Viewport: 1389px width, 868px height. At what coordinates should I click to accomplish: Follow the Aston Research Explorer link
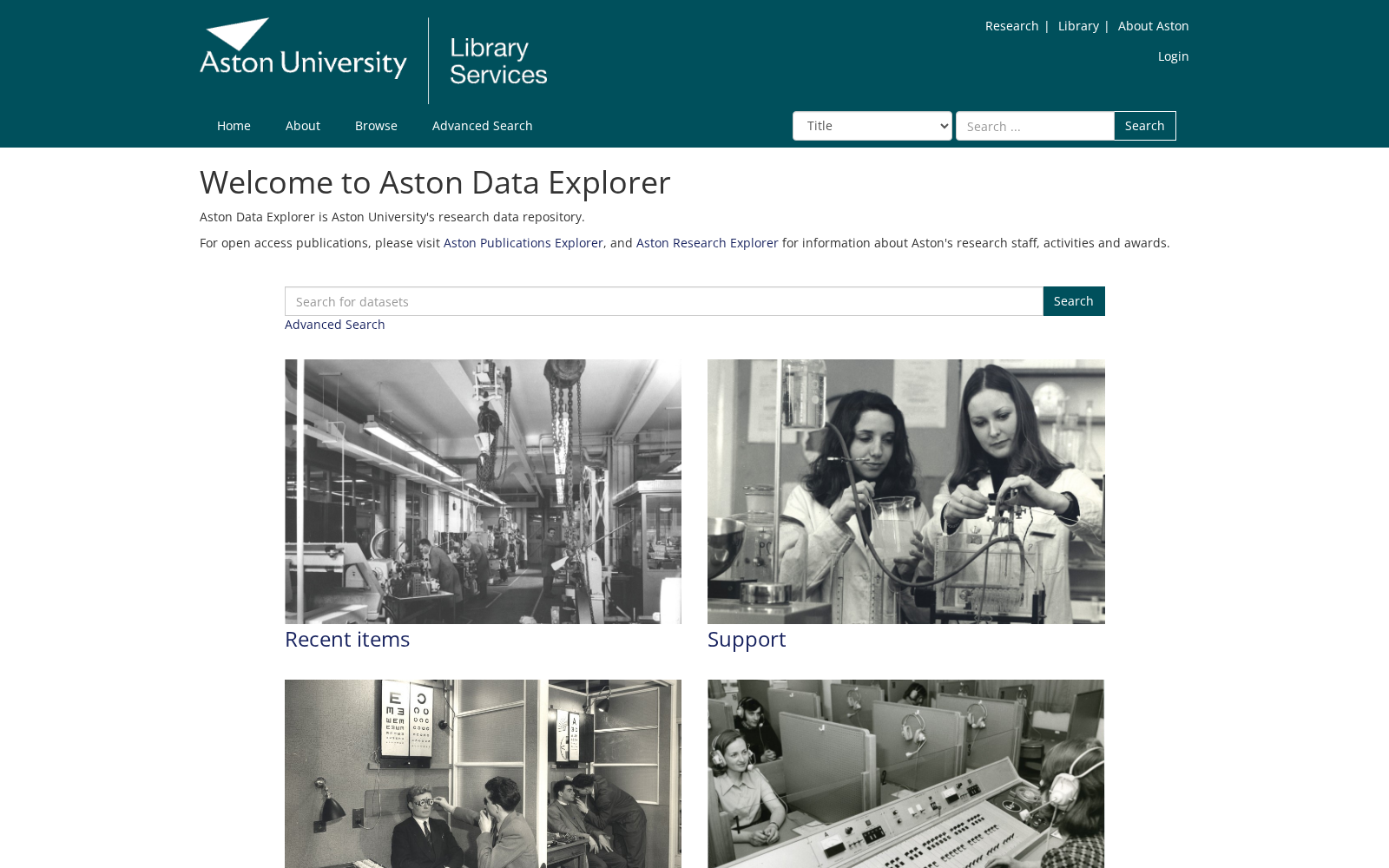click(x=708, y=243)
